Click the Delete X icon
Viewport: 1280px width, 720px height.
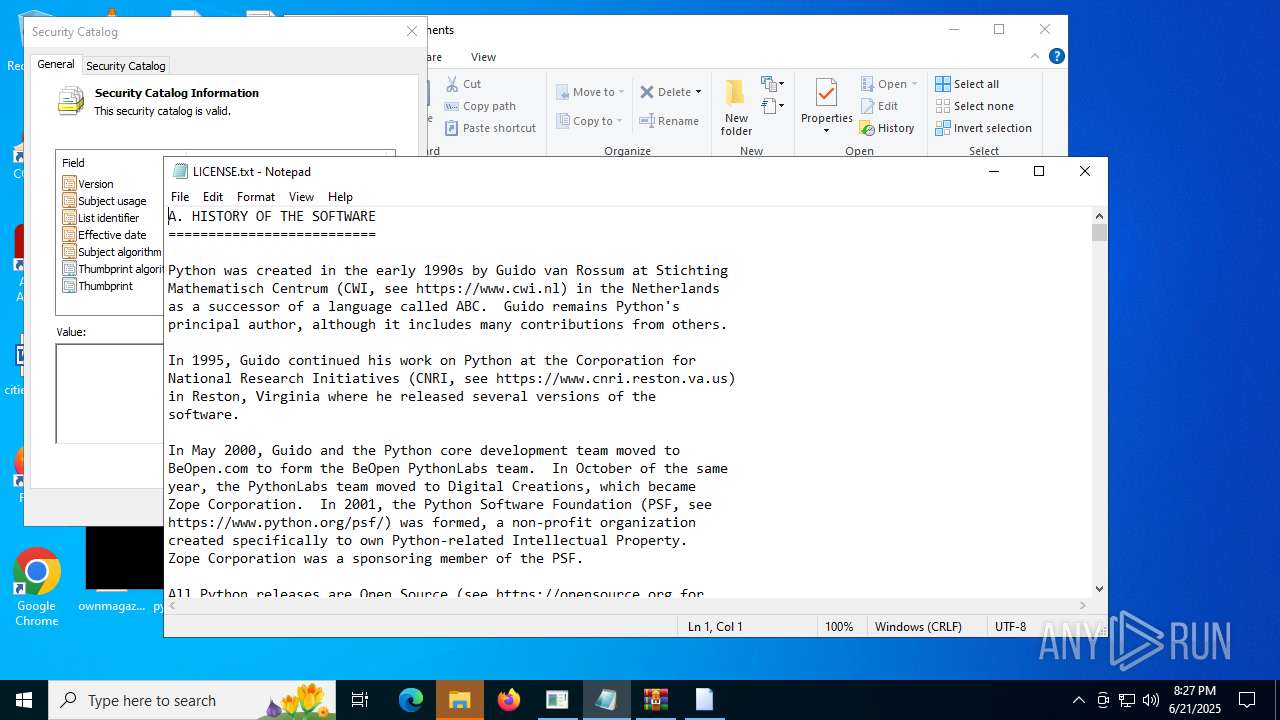coord(647,92)
